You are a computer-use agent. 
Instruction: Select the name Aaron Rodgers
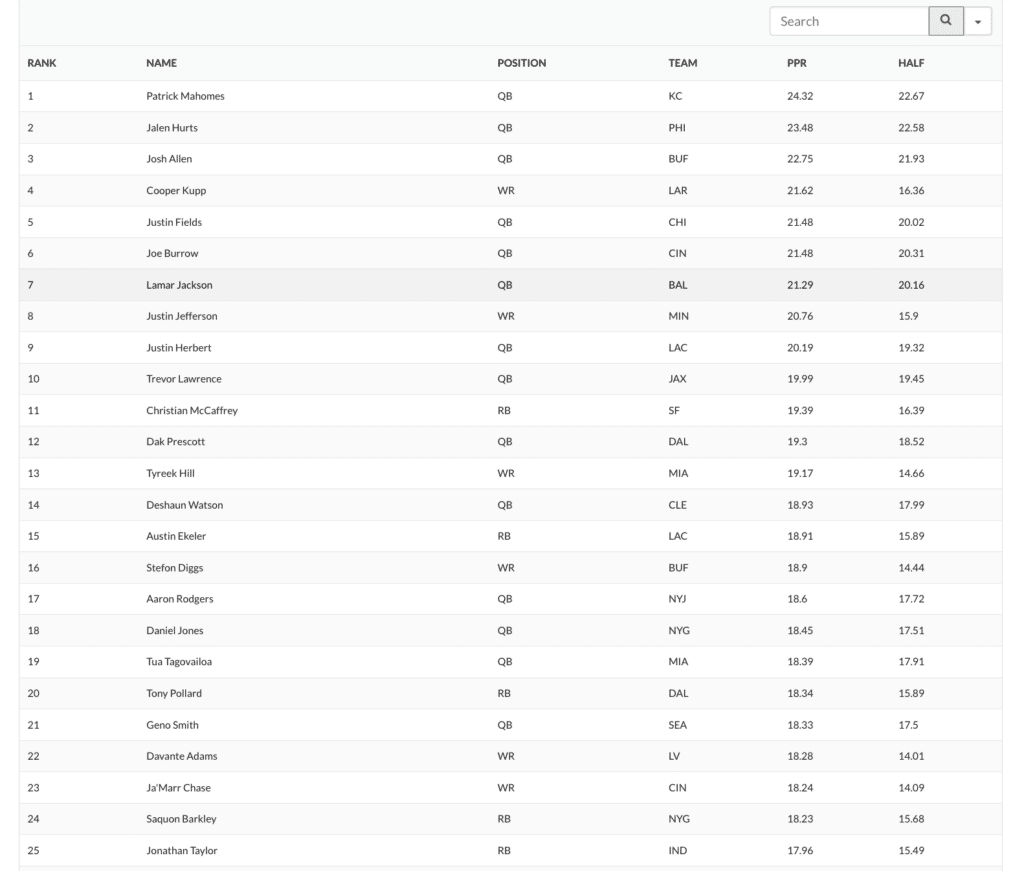pyautogui.click(x=180, y=599)
